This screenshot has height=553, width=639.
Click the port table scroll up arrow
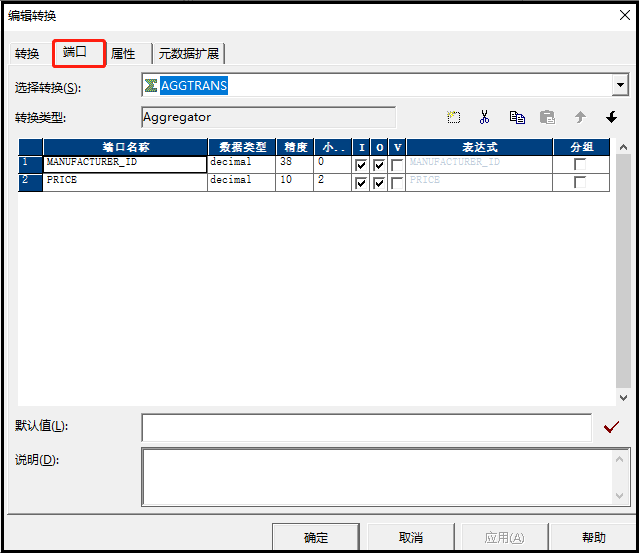click(x=623, y=147)
